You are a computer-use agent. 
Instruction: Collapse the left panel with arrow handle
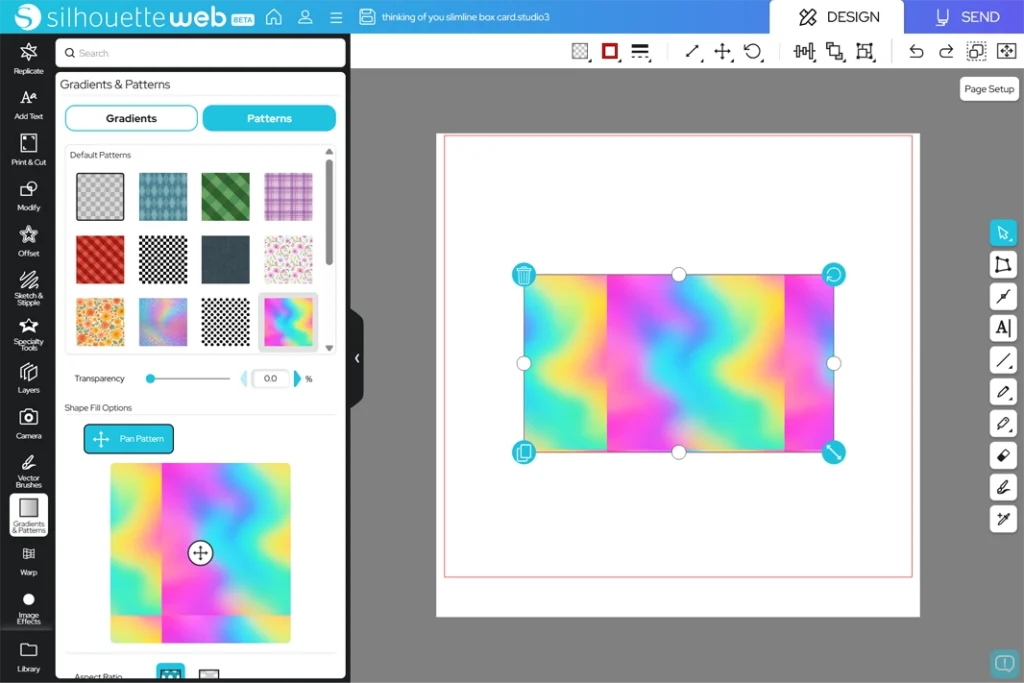point(357,358)
